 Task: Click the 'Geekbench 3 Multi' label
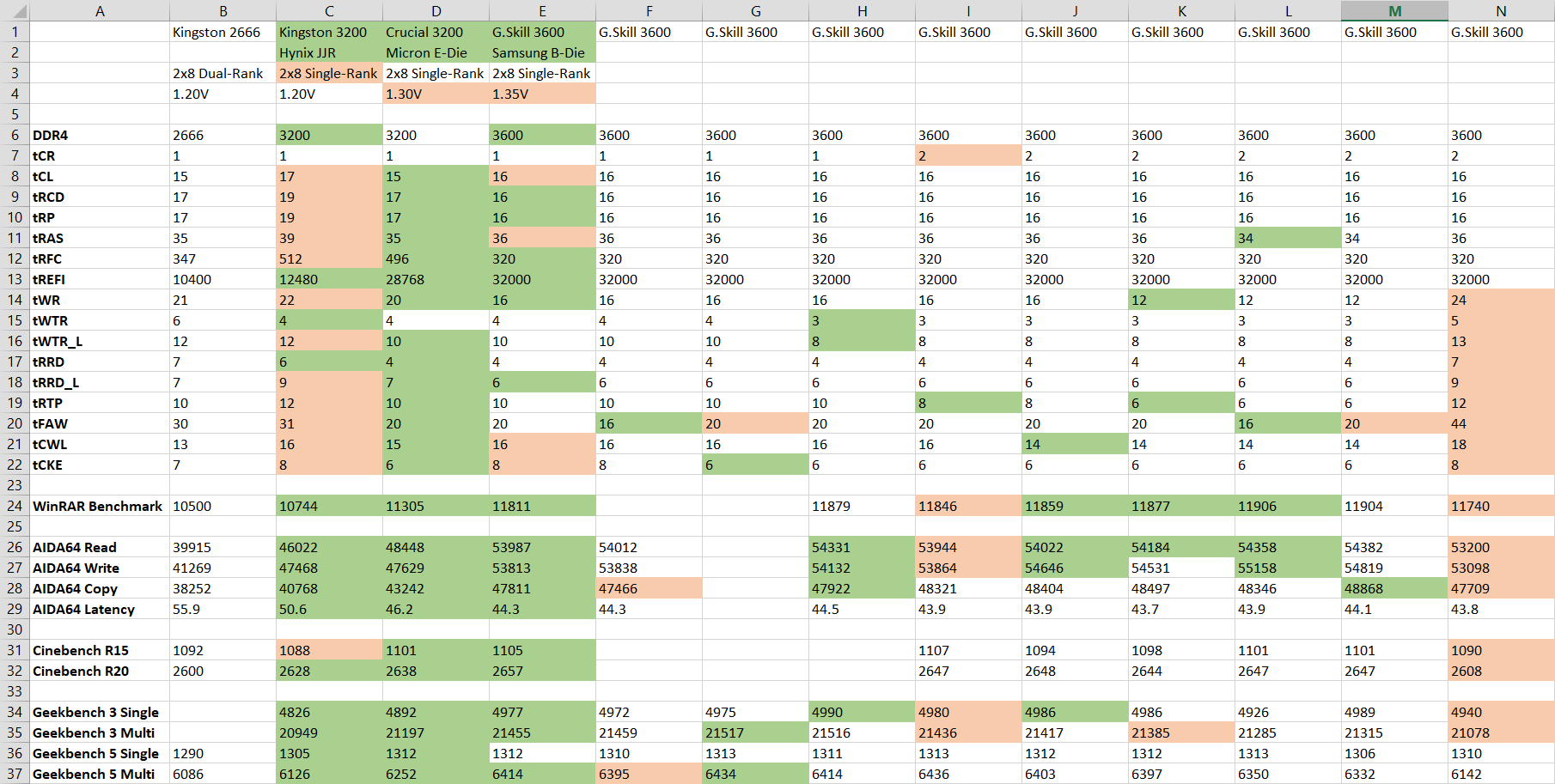[100, 732]
